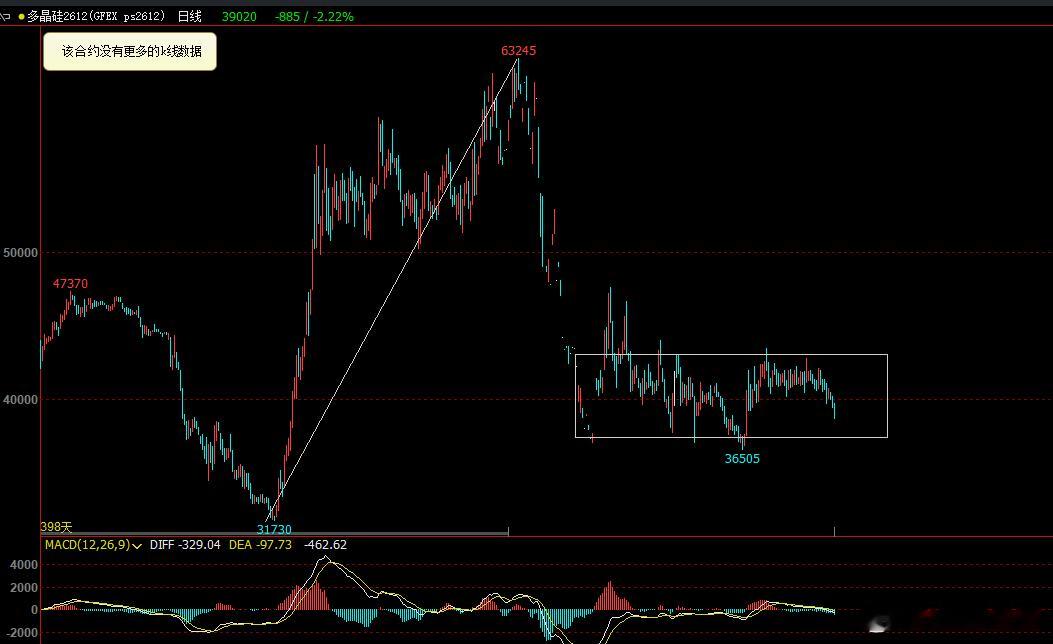Click the yellow dot beside 多晶硅2612
This screenshot has height=644, width=1053.
(21, 17)
